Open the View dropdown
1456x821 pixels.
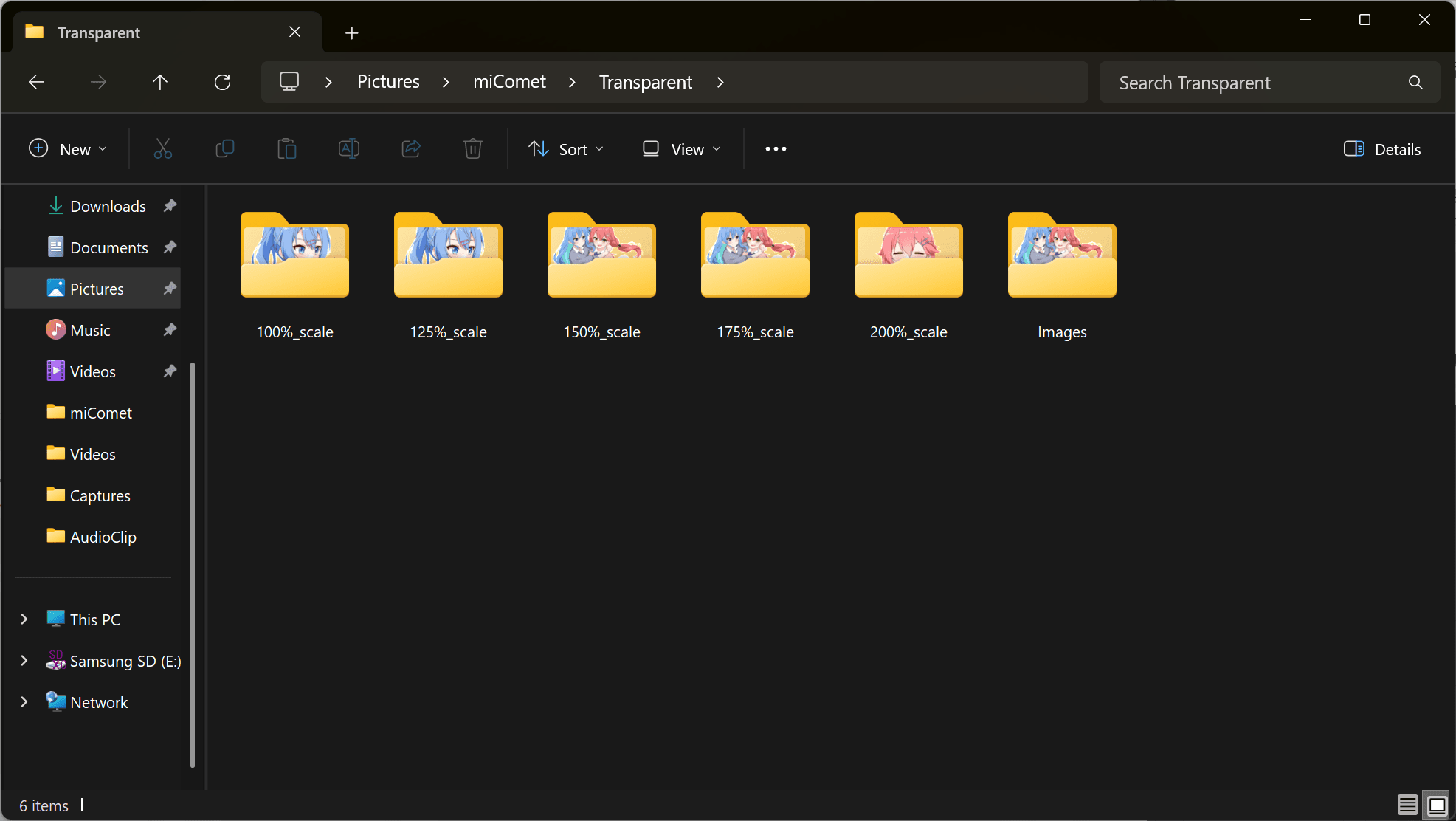click(x=682, y=149)
